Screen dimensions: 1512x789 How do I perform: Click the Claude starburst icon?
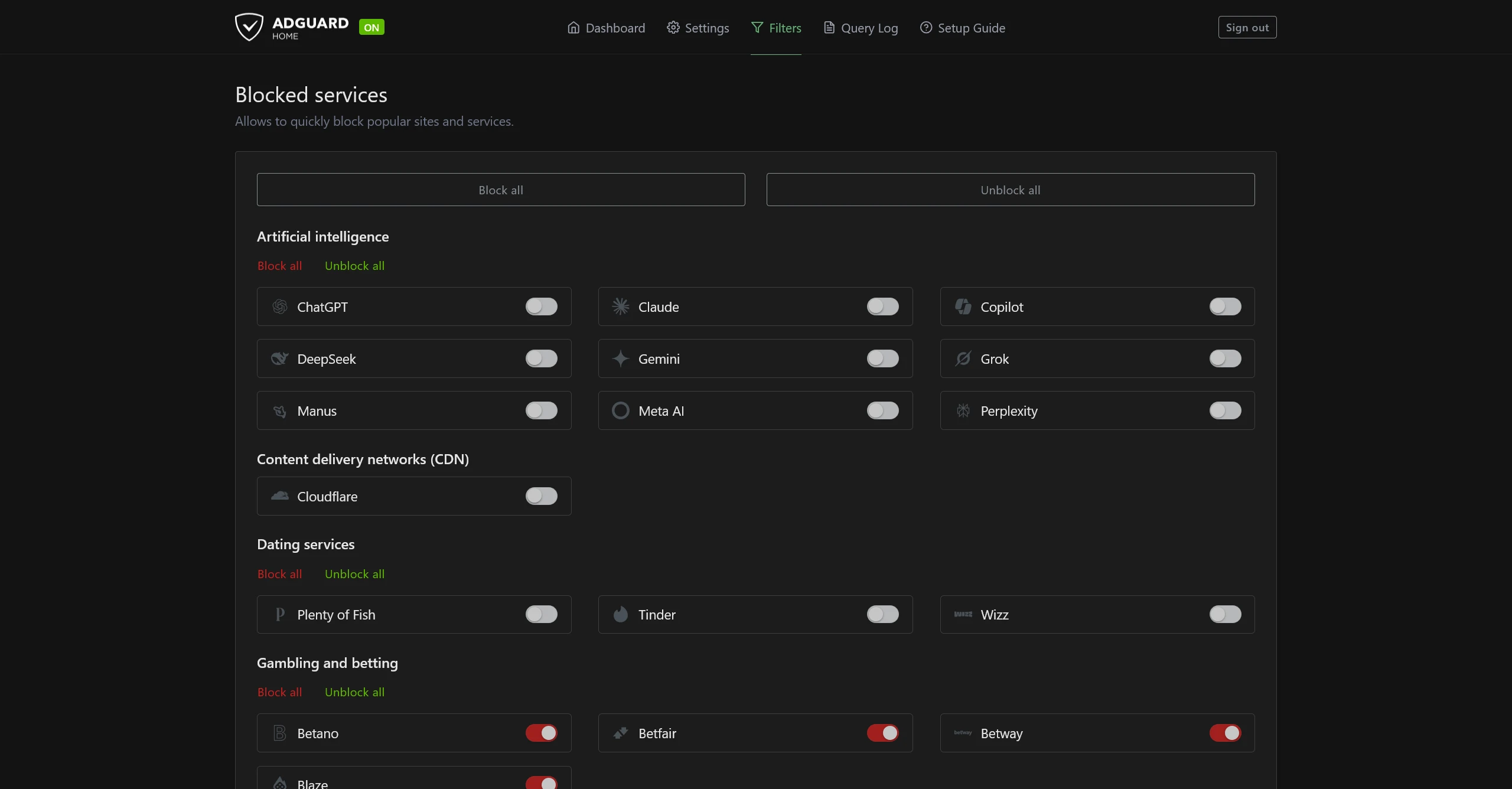coord(621,307)
